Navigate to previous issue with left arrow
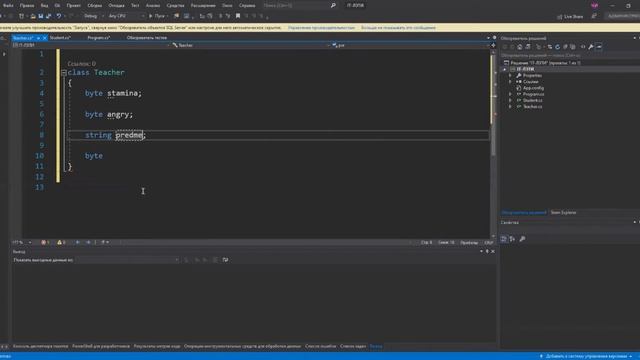 click(78, 242)
